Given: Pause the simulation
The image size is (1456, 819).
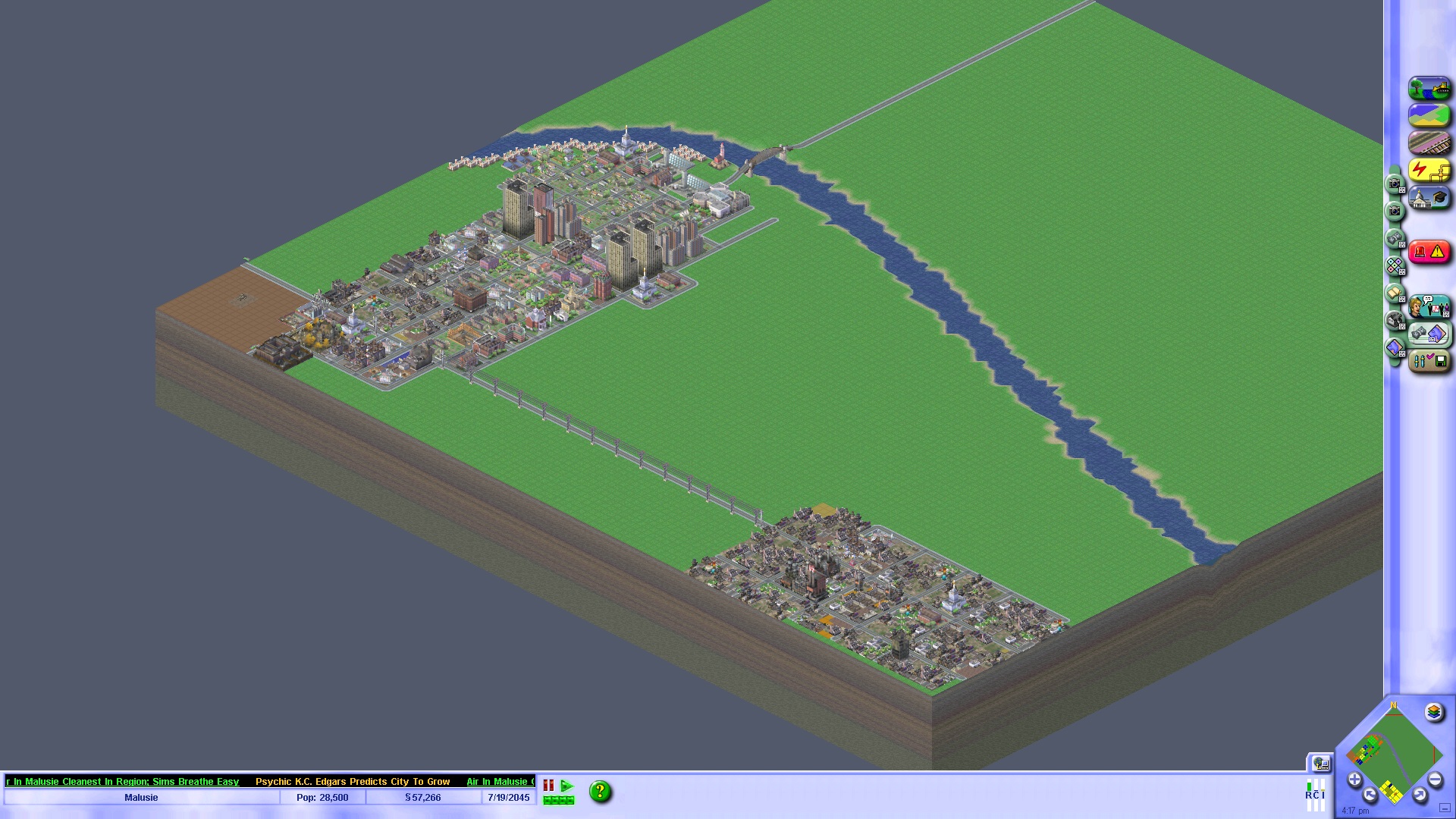Looking at the screenshot, I should click(548, 786).
